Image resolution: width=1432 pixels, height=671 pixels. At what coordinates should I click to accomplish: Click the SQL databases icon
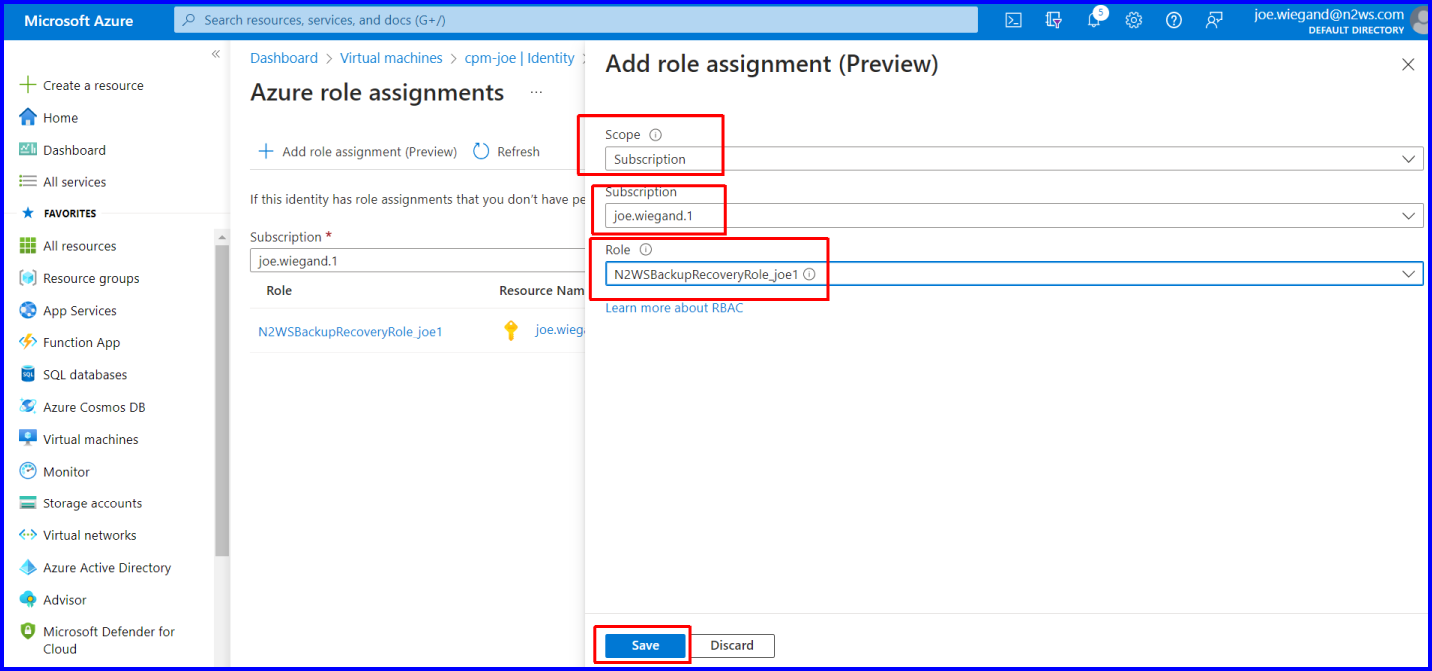coord(28,374)
